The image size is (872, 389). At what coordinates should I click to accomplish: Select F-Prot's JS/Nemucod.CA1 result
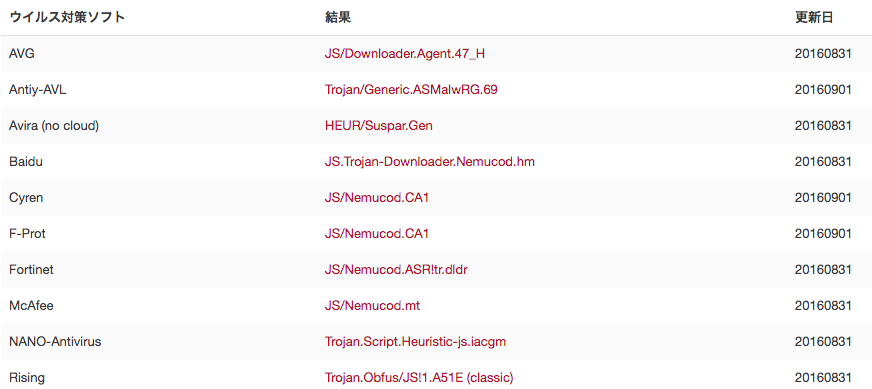coord(377,234)
